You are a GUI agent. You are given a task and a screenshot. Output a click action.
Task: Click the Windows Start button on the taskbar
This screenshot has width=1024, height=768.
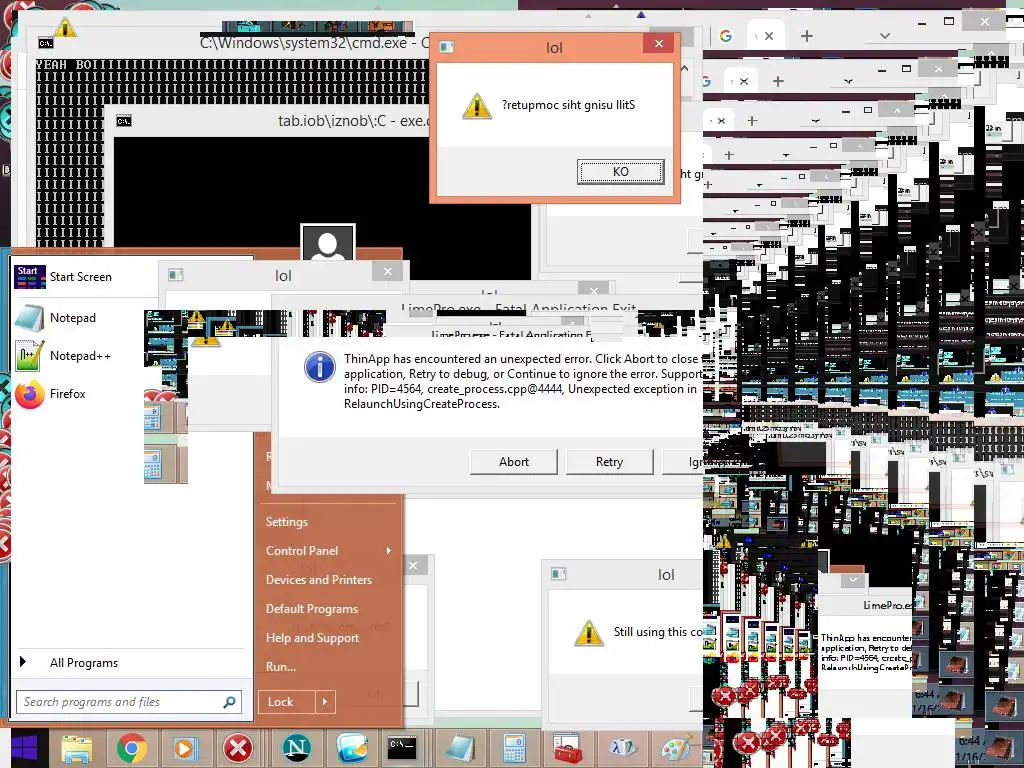pyautogui.click(x=25, y=748)
